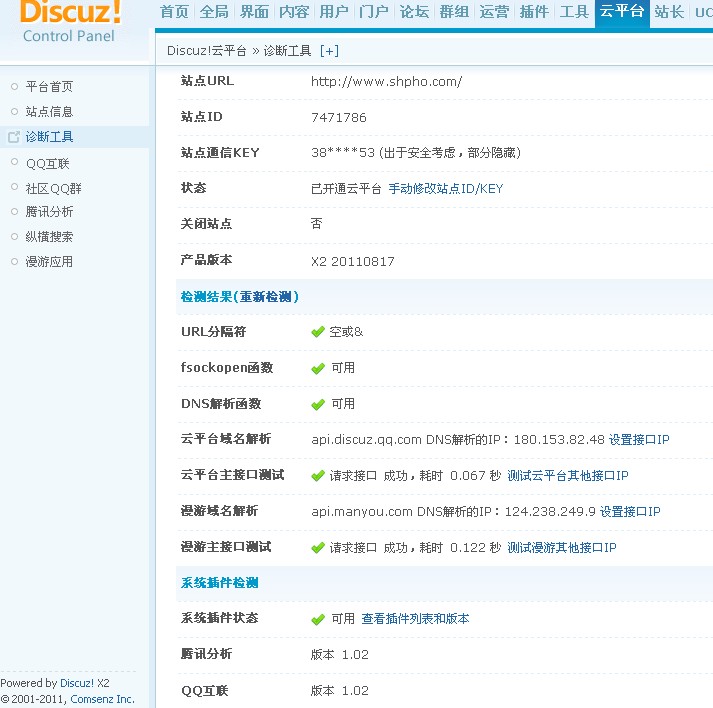Open the 内容 top menu
The width and height of the screenshot is (713, 708).
[294, 11]
